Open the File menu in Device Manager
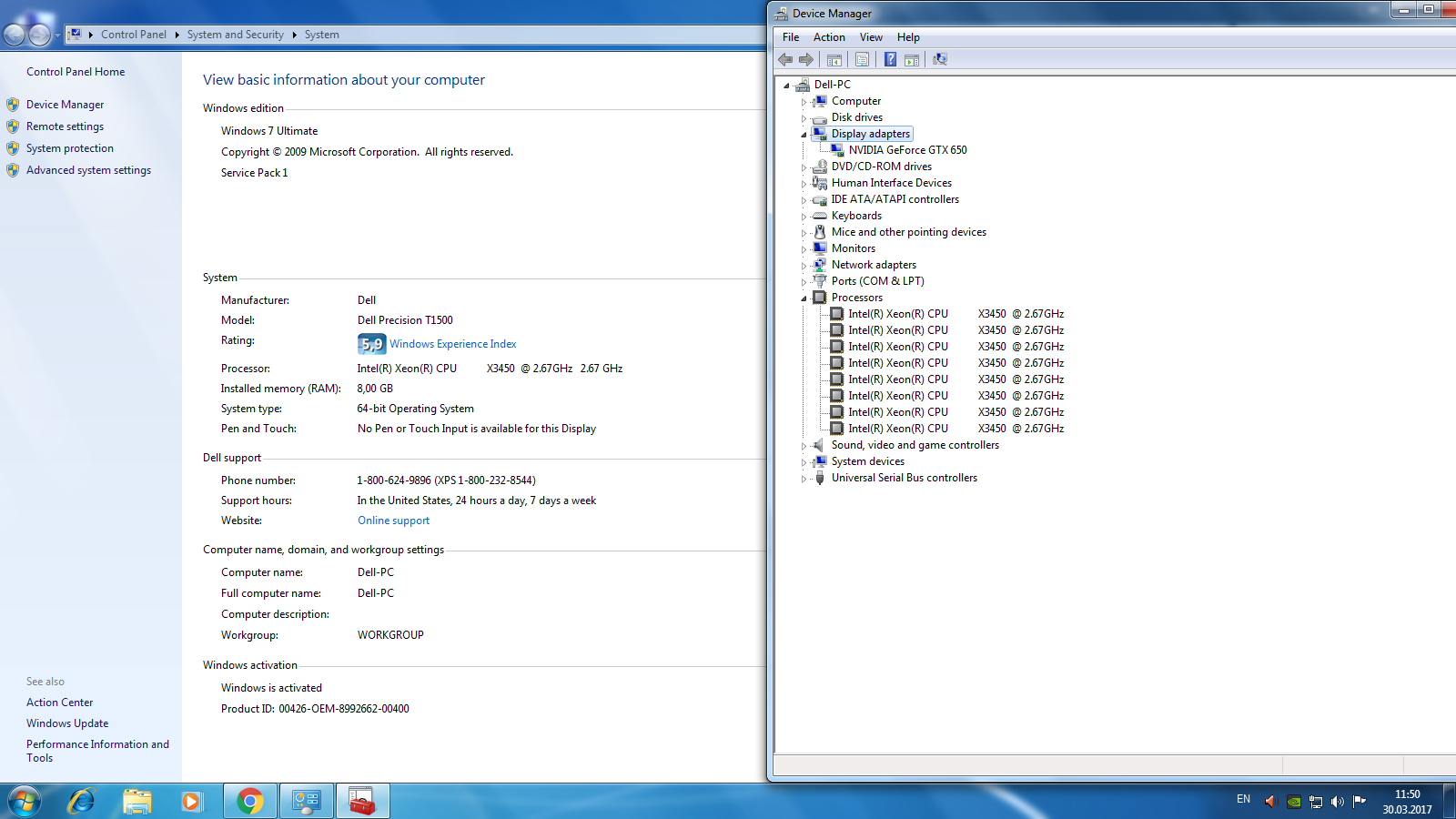 click(x=791, y=37)
